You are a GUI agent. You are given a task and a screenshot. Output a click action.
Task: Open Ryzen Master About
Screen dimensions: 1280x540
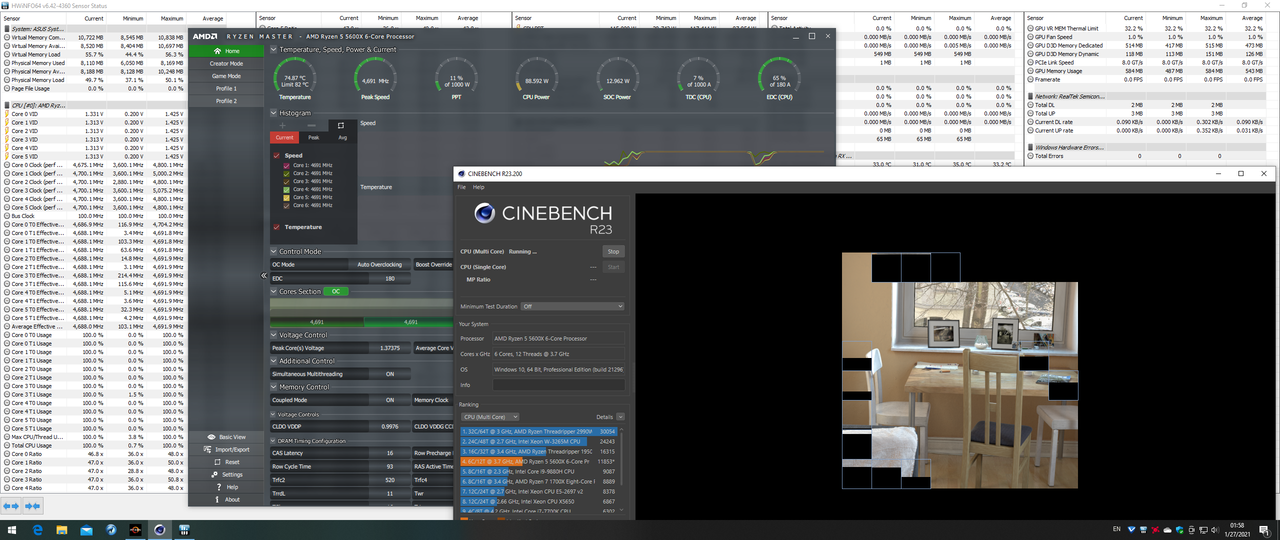[226, 499]
